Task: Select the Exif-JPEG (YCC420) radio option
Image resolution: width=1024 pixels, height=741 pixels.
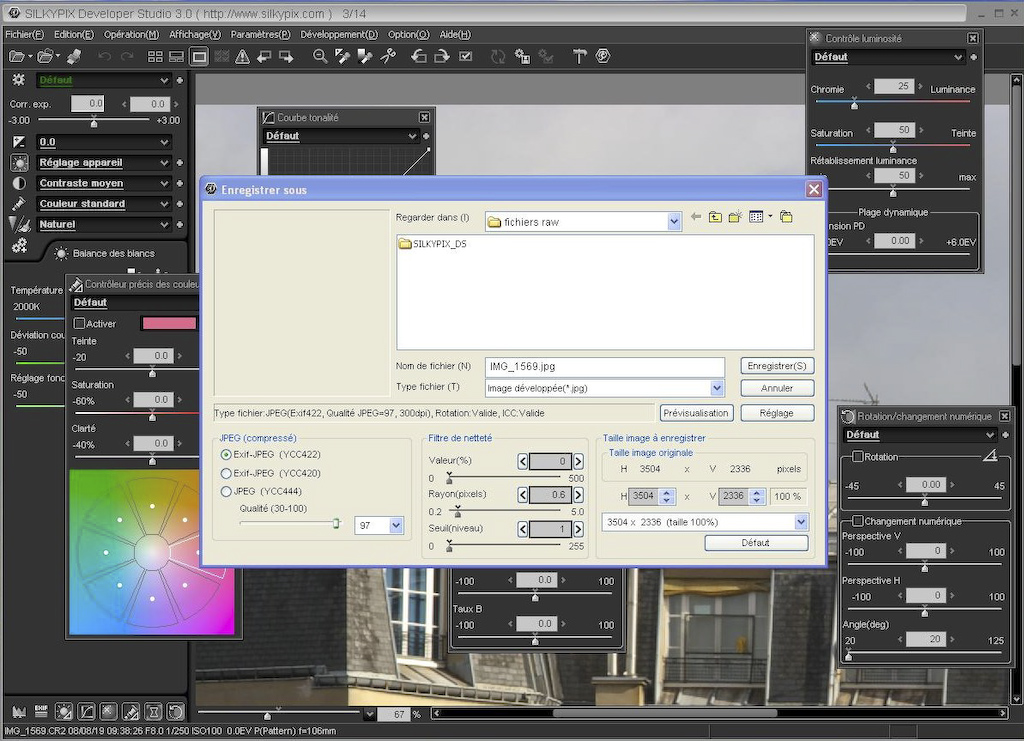Action: (226, 473)
